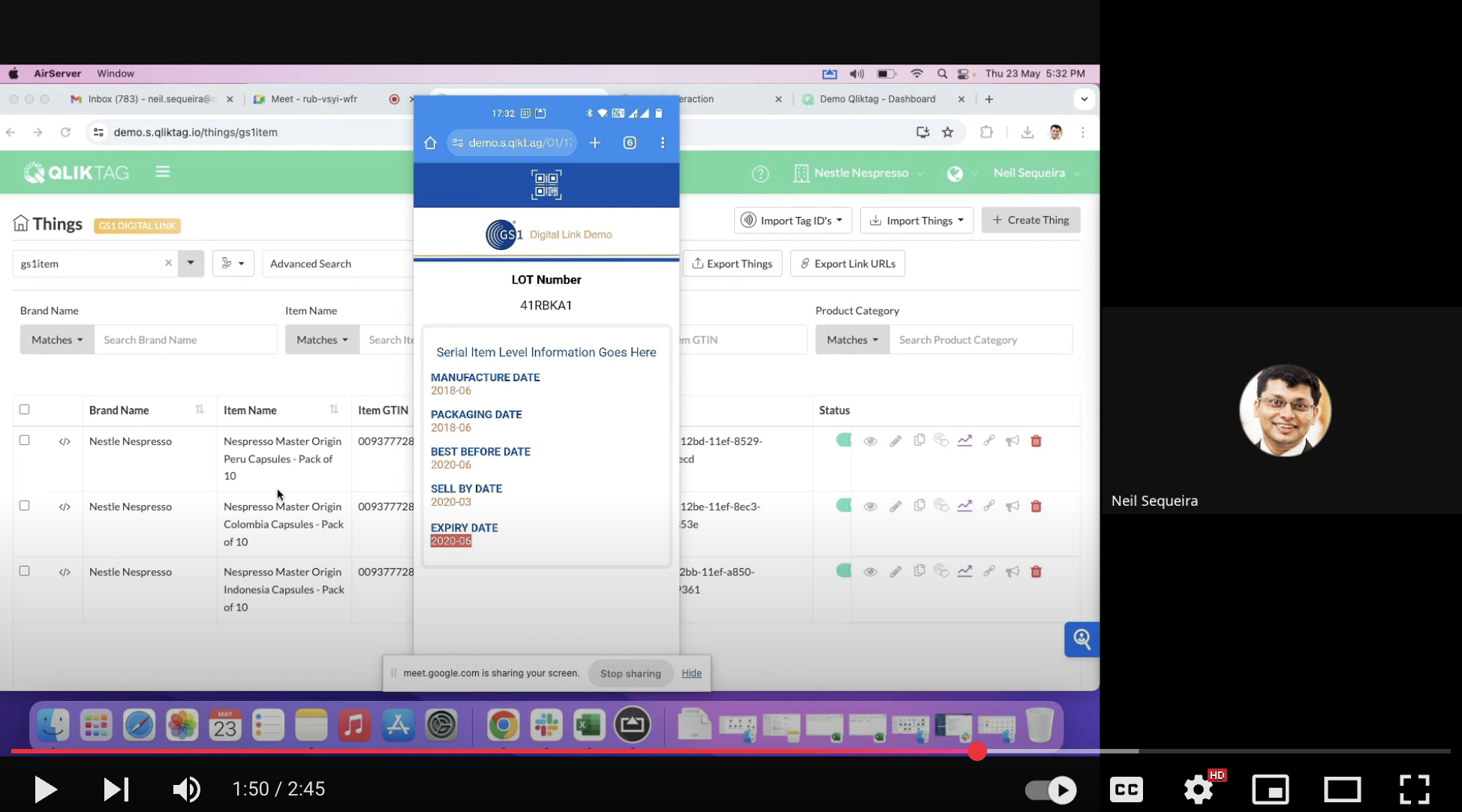This screenshot has width=1462, height=812.
Task: Open the gs1item selector dropdown arrow
Action: 191,263
